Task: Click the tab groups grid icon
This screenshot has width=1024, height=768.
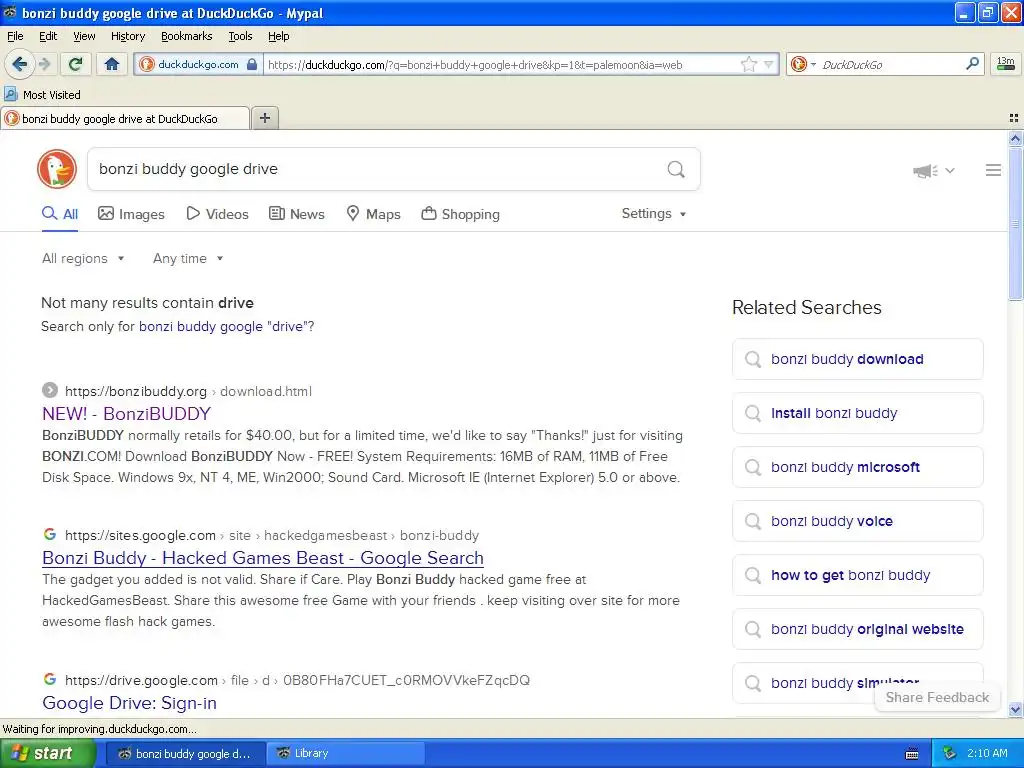Action: (x=1014, y=118)
